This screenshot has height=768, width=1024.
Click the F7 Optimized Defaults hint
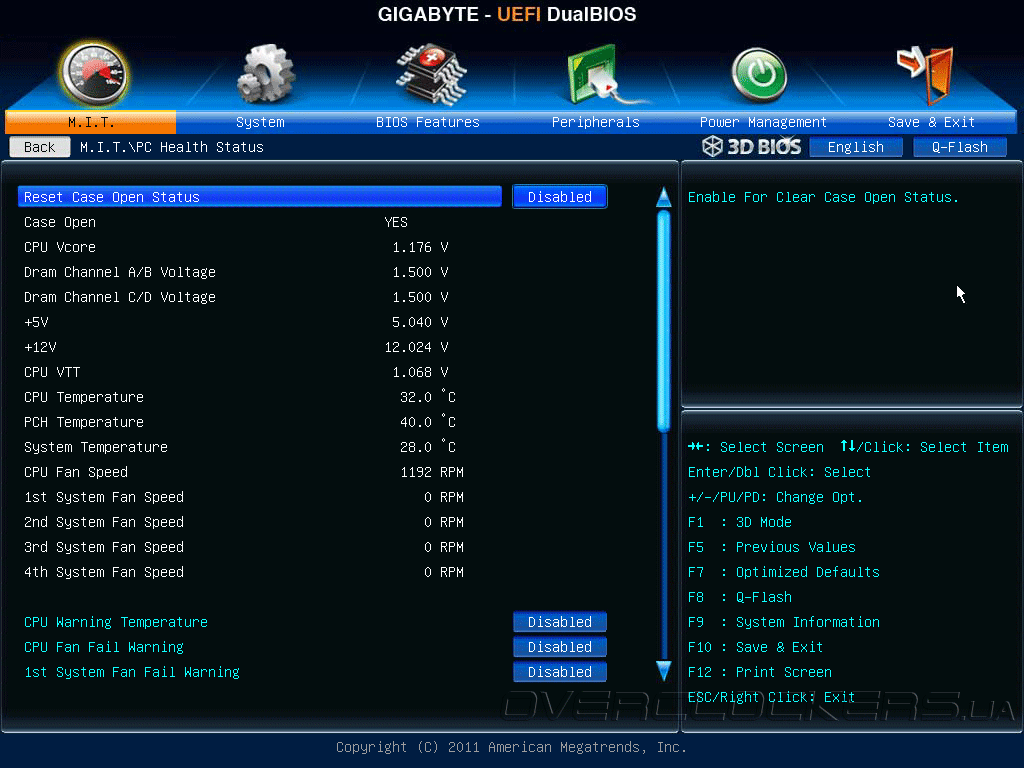(784, 571)
